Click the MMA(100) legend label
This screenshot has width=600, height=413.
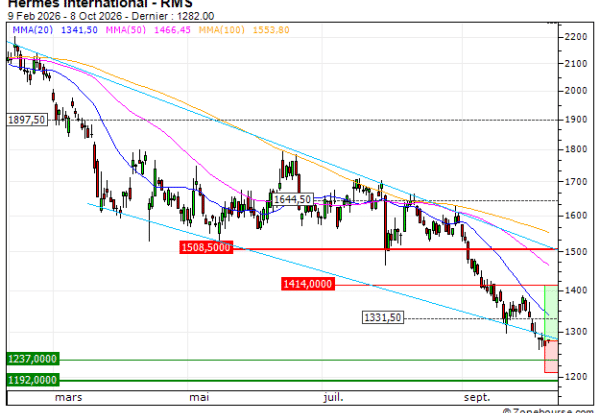[222, 30]
